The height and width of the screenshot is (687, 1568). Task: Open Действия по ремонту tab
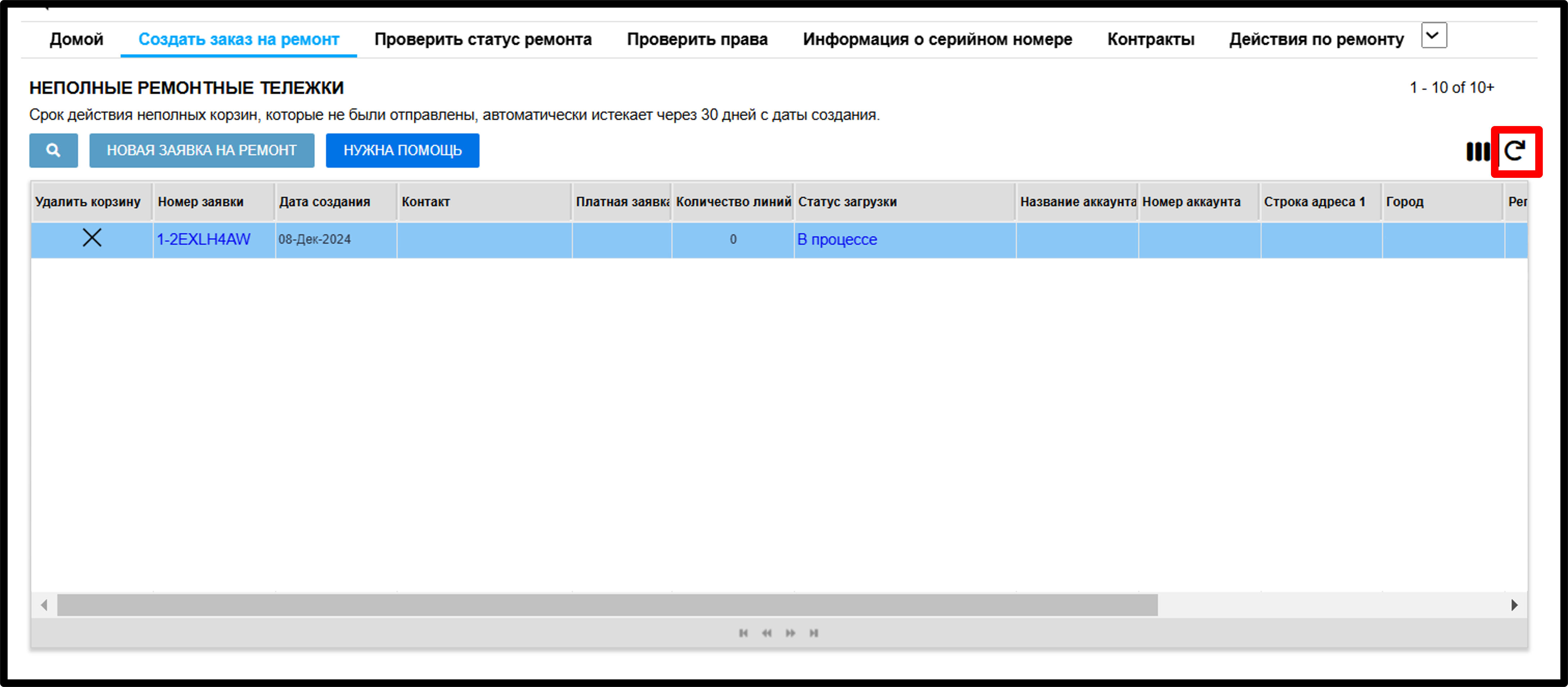click(x=1316, y=40)
